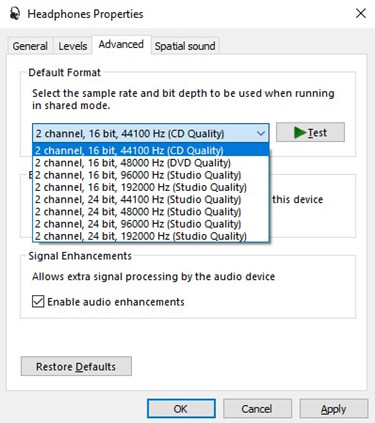Choose 24 bit, 192000 Hz (Studio Quality)
This screenshot has height=423, width=375.
pos(151,236)
